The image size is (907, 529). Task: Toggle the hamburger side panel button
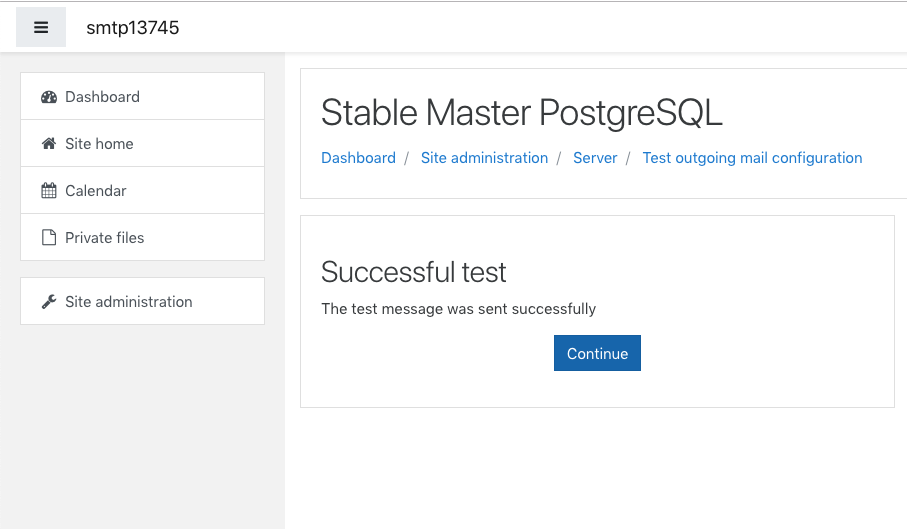pyautogui.click(x=40, y=27)
